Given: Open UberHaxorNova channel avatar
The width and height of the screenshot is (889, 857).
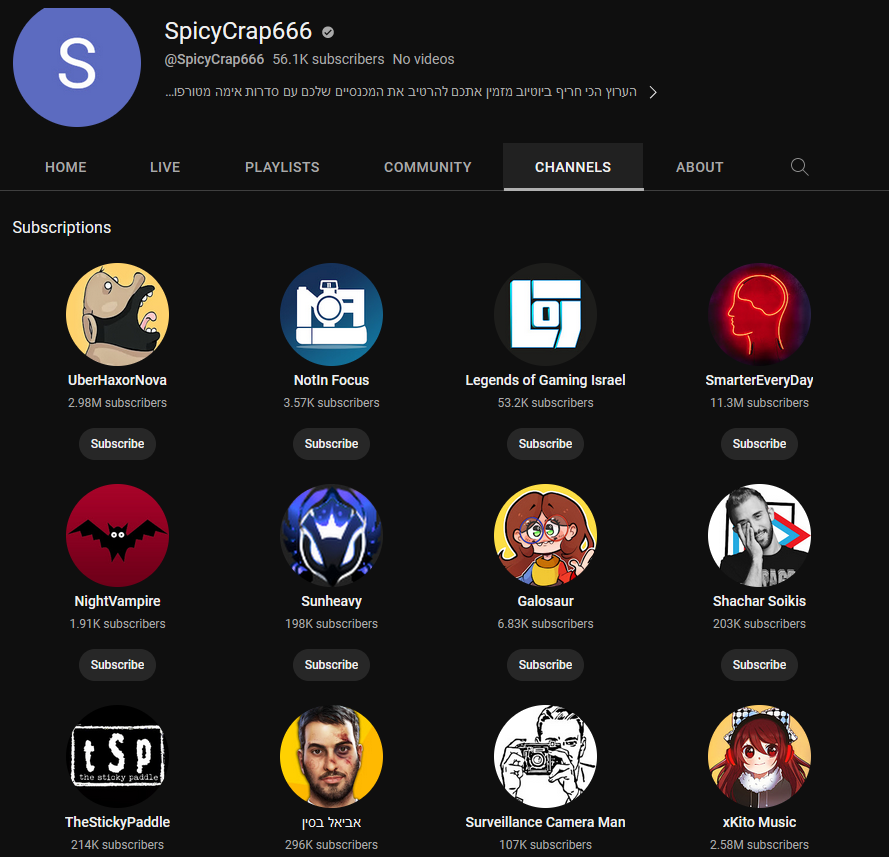Looking at the screenshot, I should pyautogui.click(x=117, y=314).
